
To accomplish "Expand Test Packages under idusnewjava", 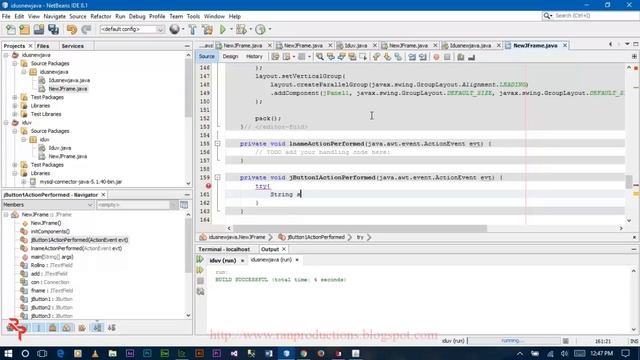I will [x=15, y=97].
